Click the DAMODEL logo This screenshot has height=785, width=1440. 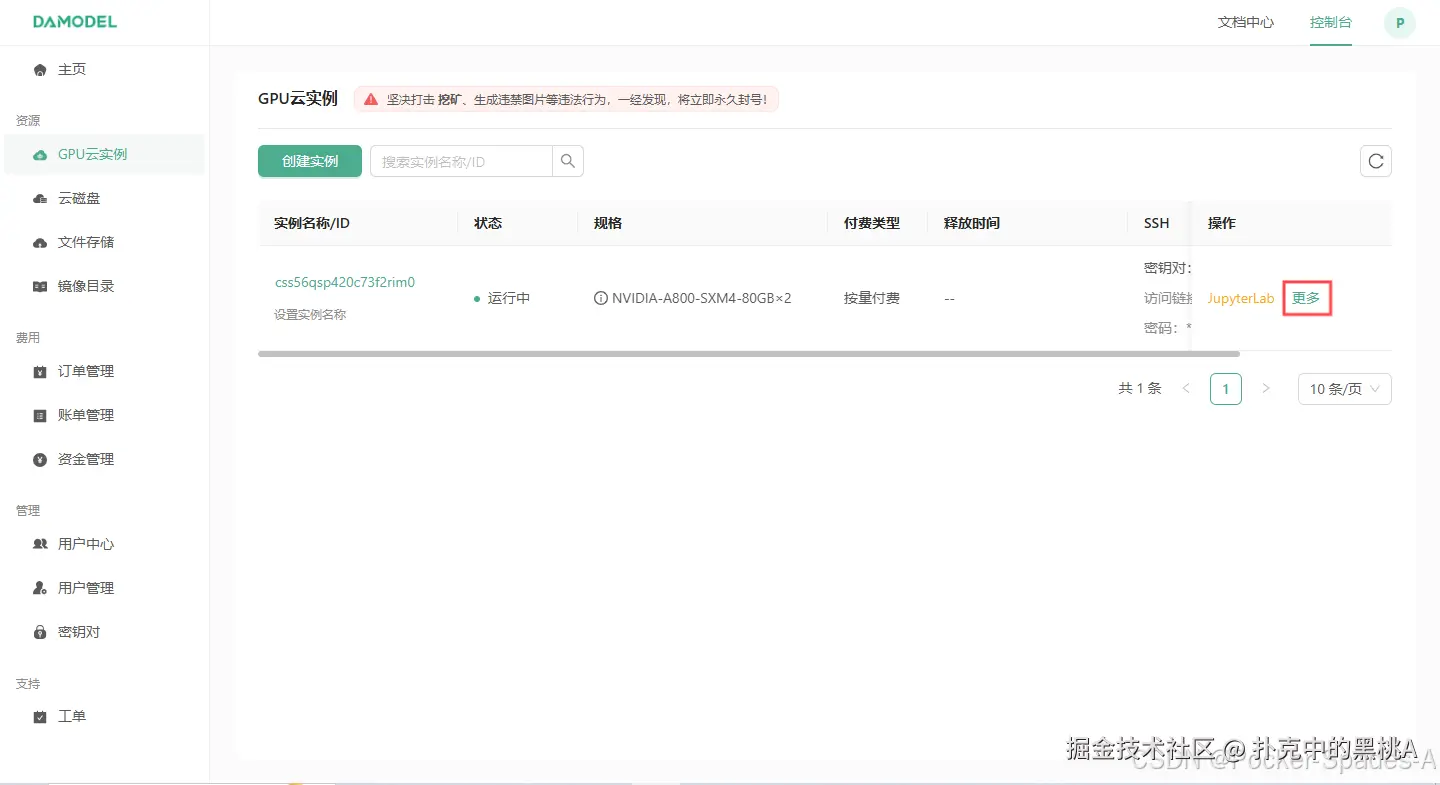(x=74, y=22)
